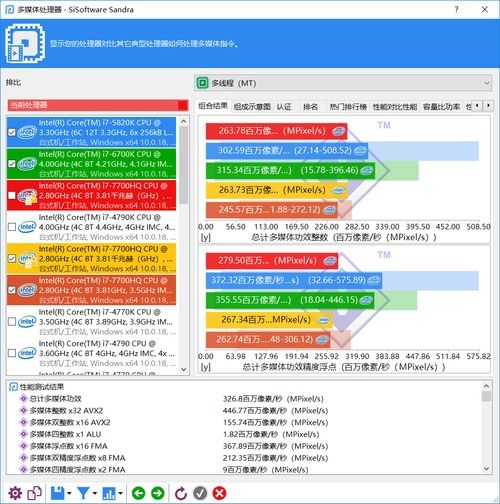Click the blue 372.32 floating-point result bar

tap(294, 280)
